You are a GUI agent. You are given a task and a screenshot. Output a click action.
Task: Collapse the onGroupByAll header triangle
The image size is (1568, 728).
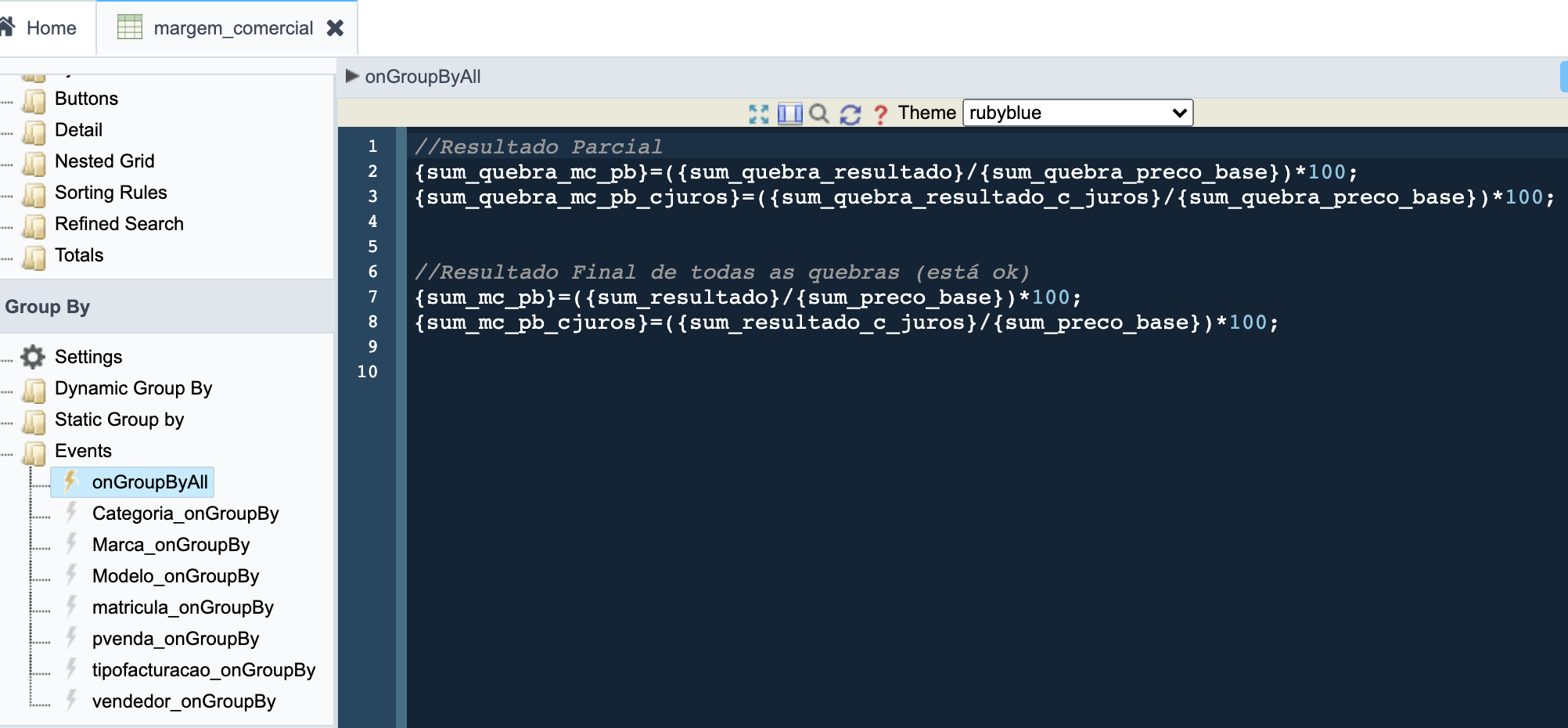click(x=352, y=76)
